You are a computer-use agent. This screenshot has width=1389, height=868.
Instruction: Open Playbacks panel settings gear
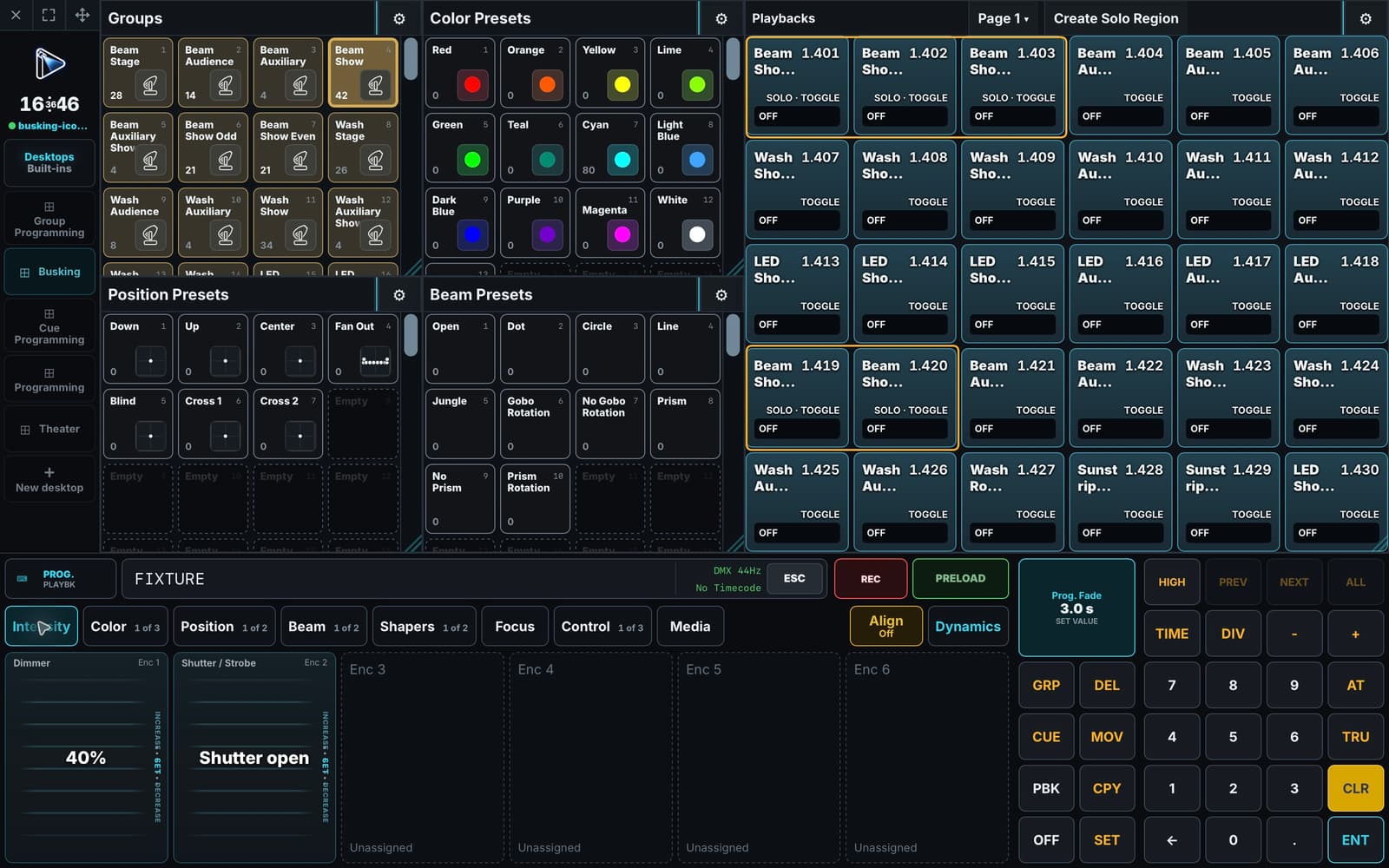click(1365, 18)
